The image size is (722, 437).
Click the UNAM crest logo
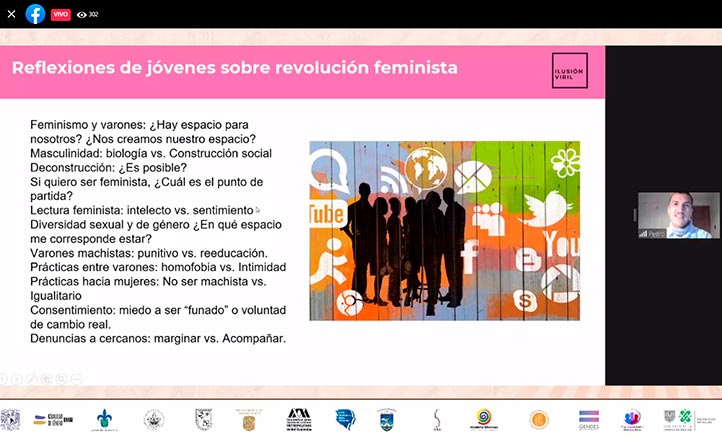coord(11,419)
